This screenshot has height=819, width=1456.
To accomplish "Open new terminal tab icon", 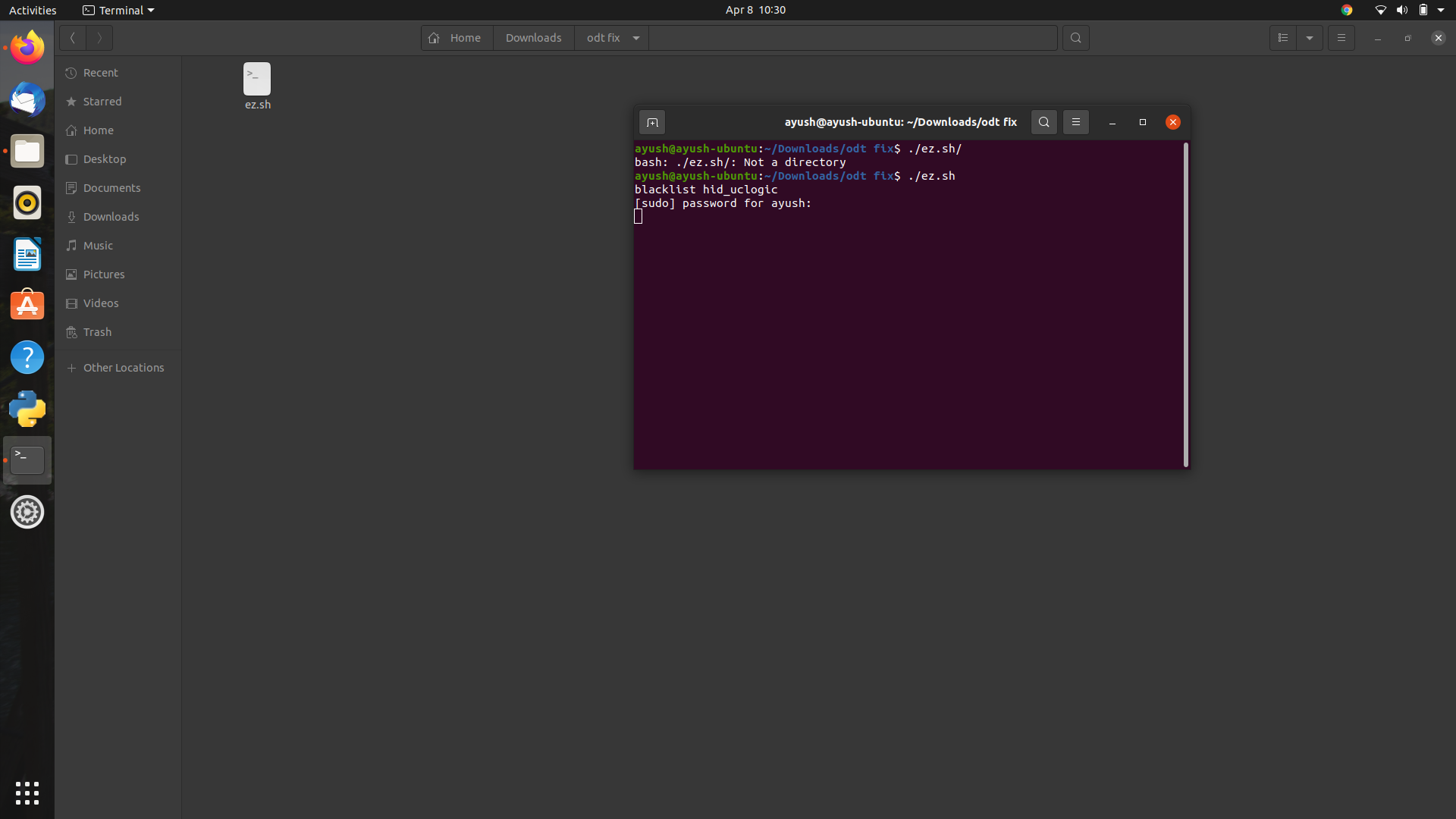I will 652,122.
